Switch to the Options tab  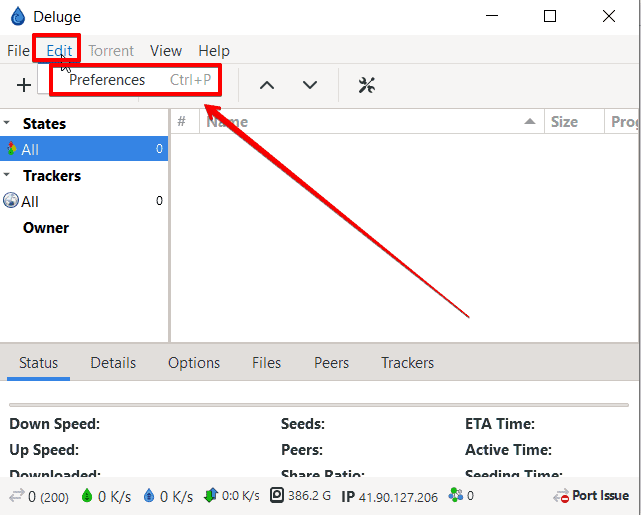pyautogui.click(x=194, y=363)
